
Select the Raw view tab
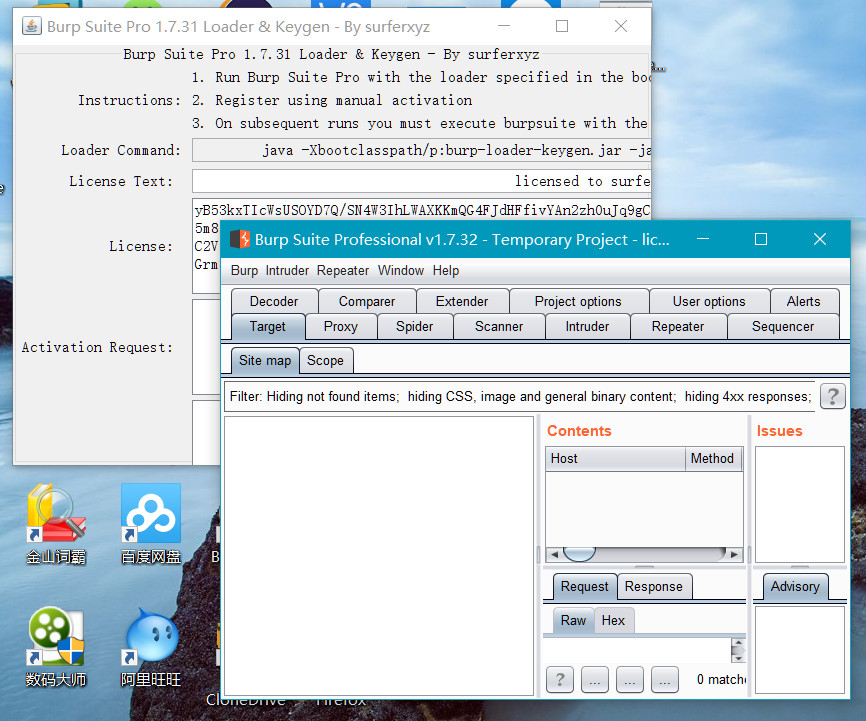[573, 620]
